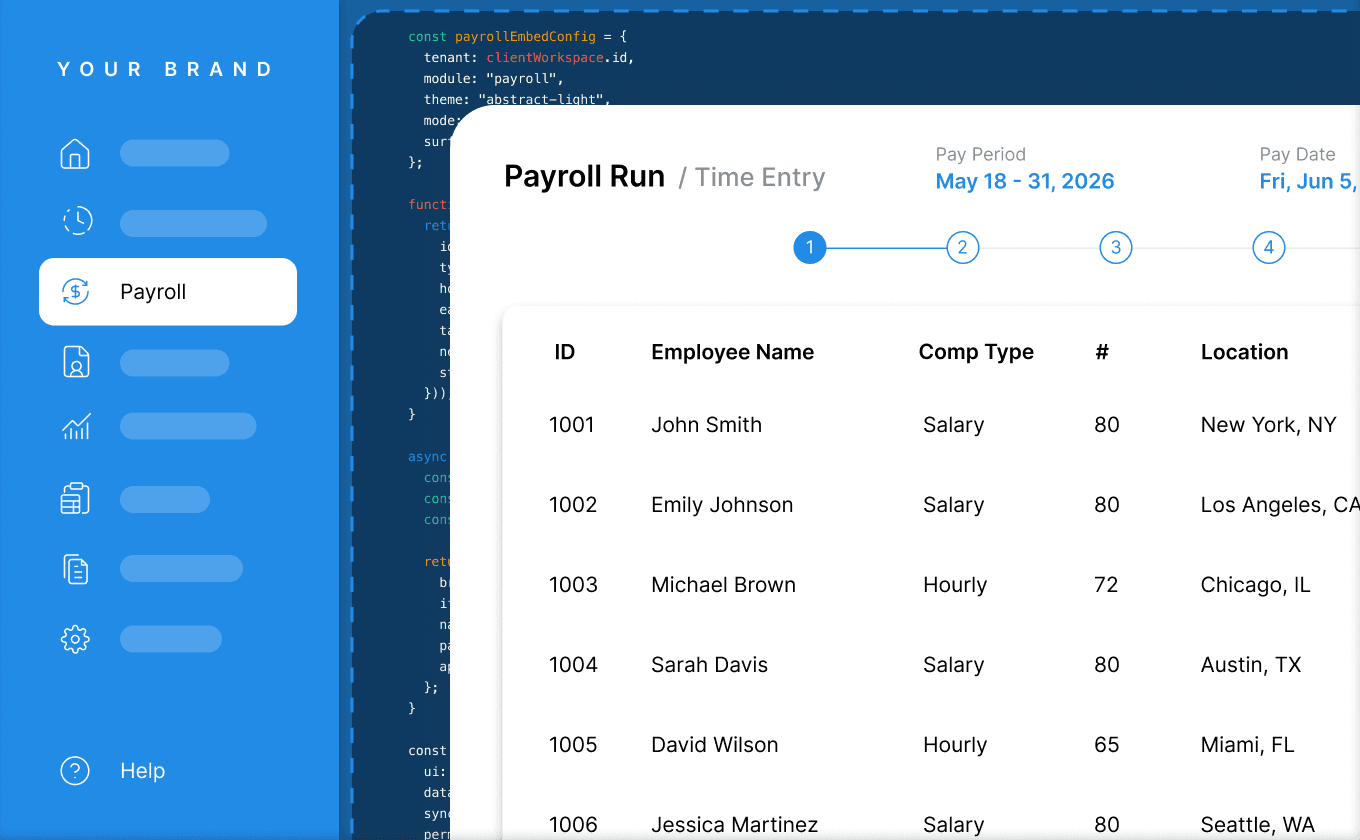Jump to step 3 in the stepper
1360x840 pixels.
coord(1116,247)
